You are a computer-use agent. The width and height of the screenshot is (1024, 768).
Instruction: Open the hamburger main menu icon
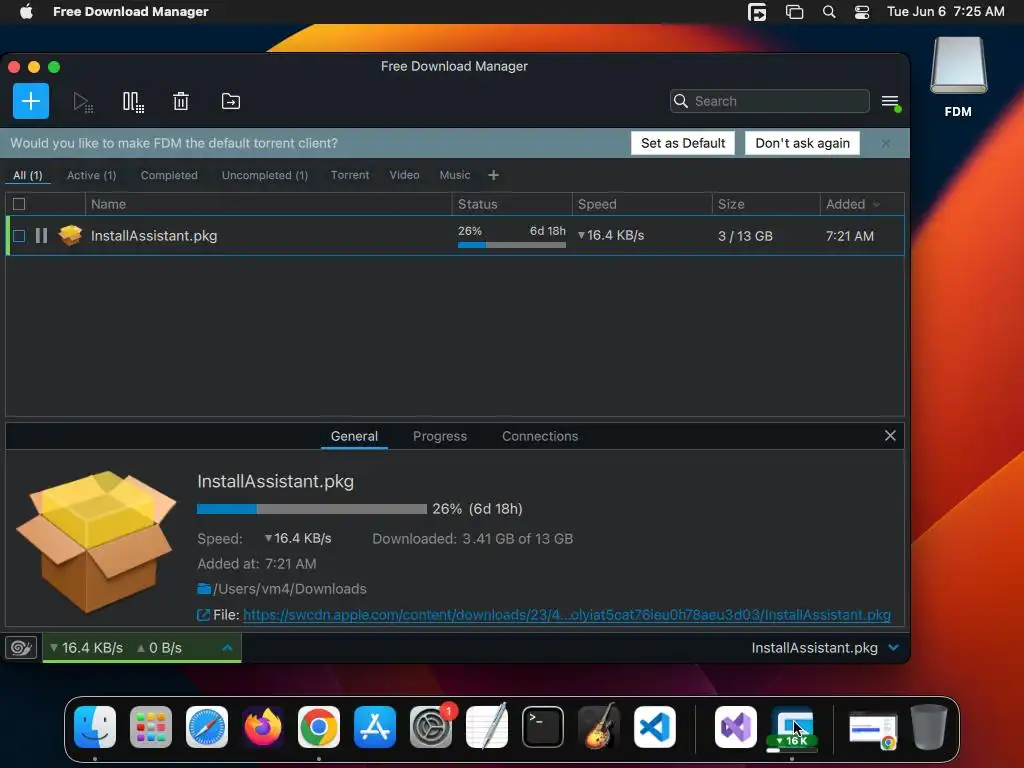(x=890, y=102)
